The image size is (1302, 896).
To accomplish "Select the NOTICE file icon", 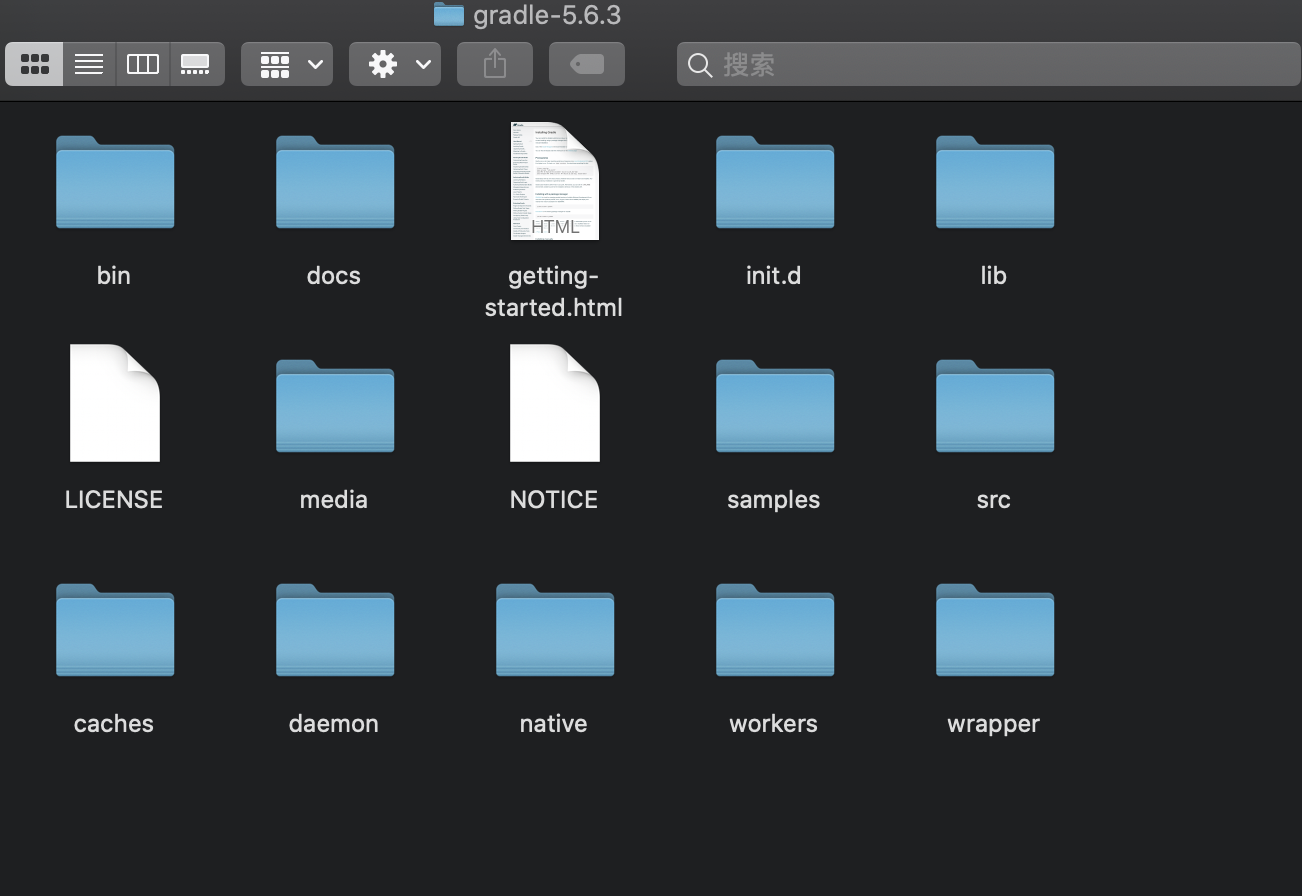I will (x=555, y=403).
